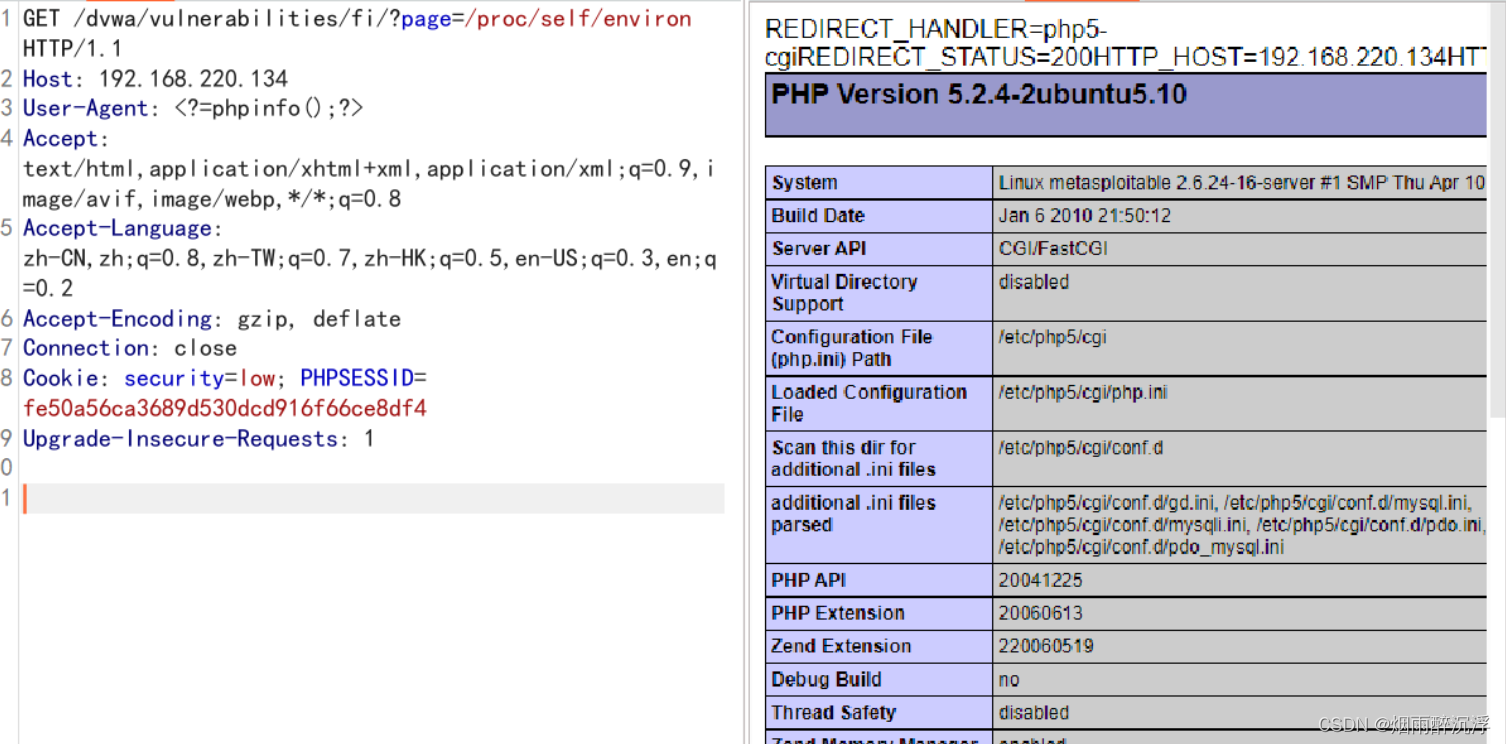Place cursor on empty highlighted request line

coord(373,498)
